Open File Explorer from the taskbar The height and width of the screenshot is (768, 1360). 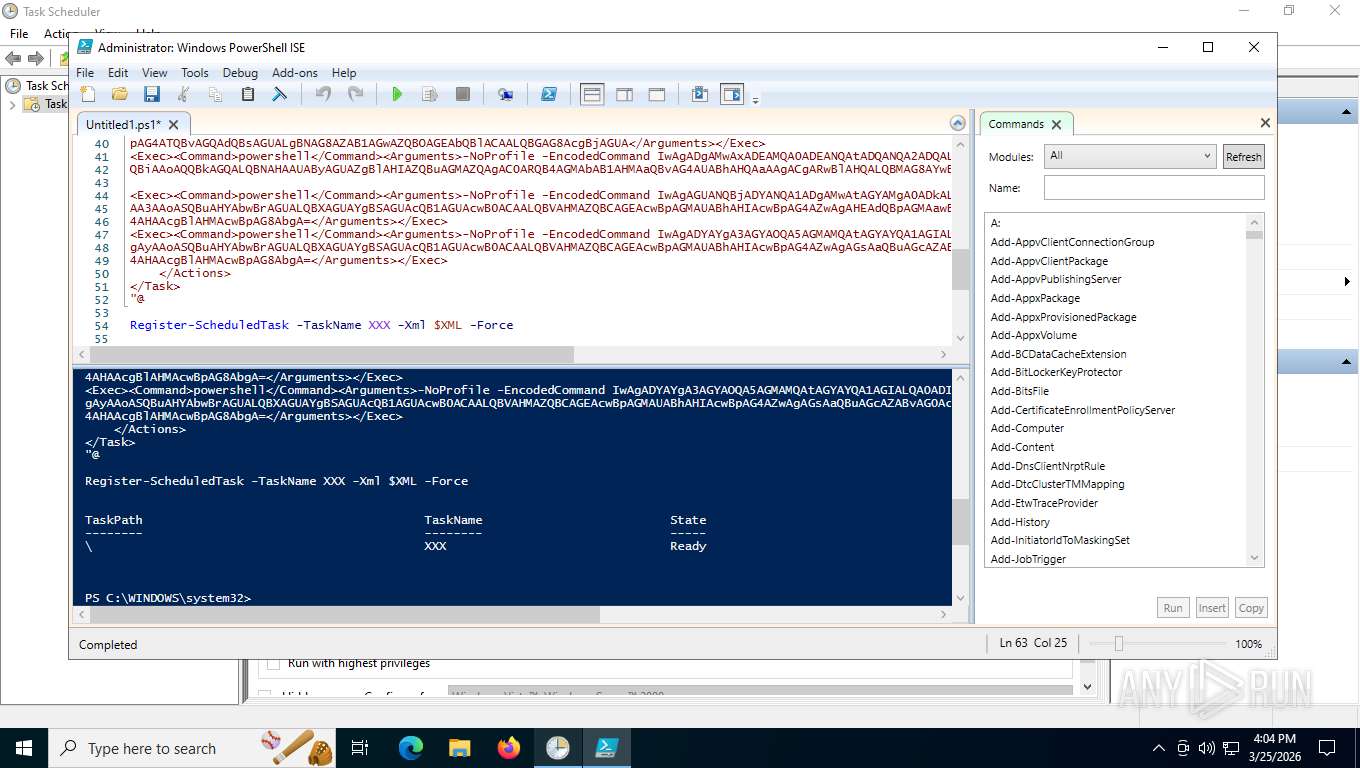[x=460, y=748]
